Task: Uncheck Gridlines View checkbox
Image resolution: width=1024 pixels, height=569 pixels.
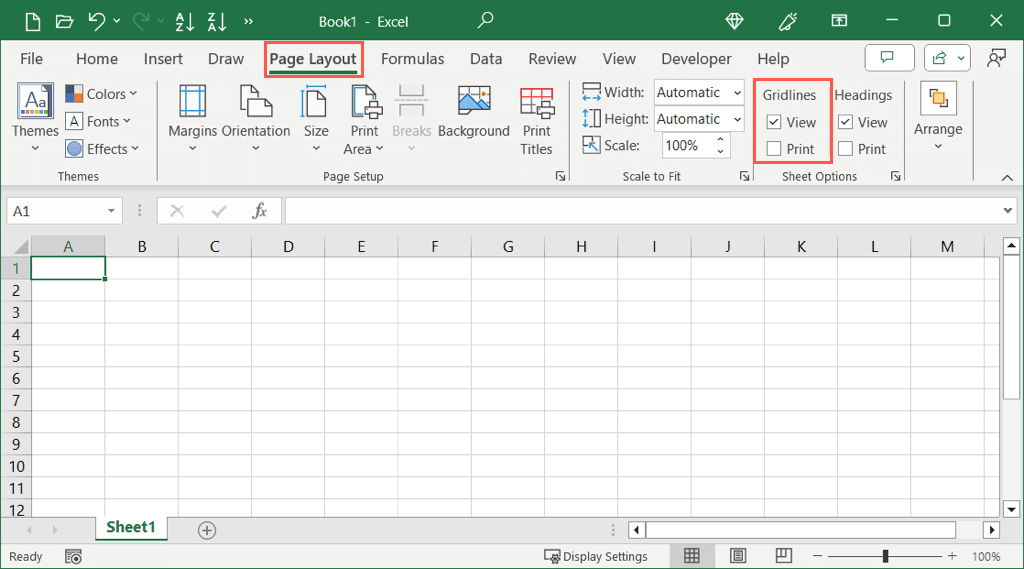Action: [x=774, y=122]
